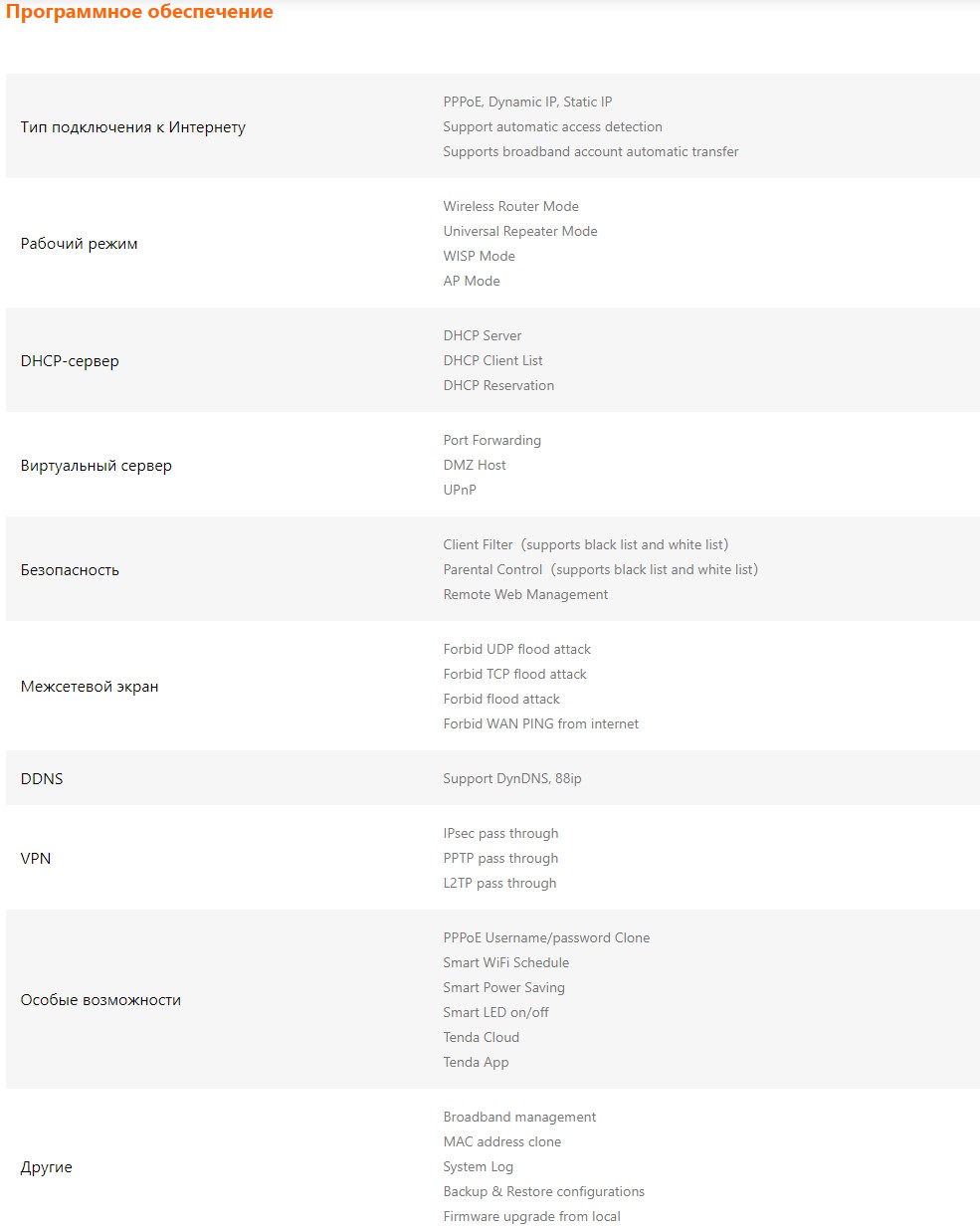The width and height of the screenshot is (980, 1232).
Task: Click the "WISP Mode" entry
Action: point(479,256)
